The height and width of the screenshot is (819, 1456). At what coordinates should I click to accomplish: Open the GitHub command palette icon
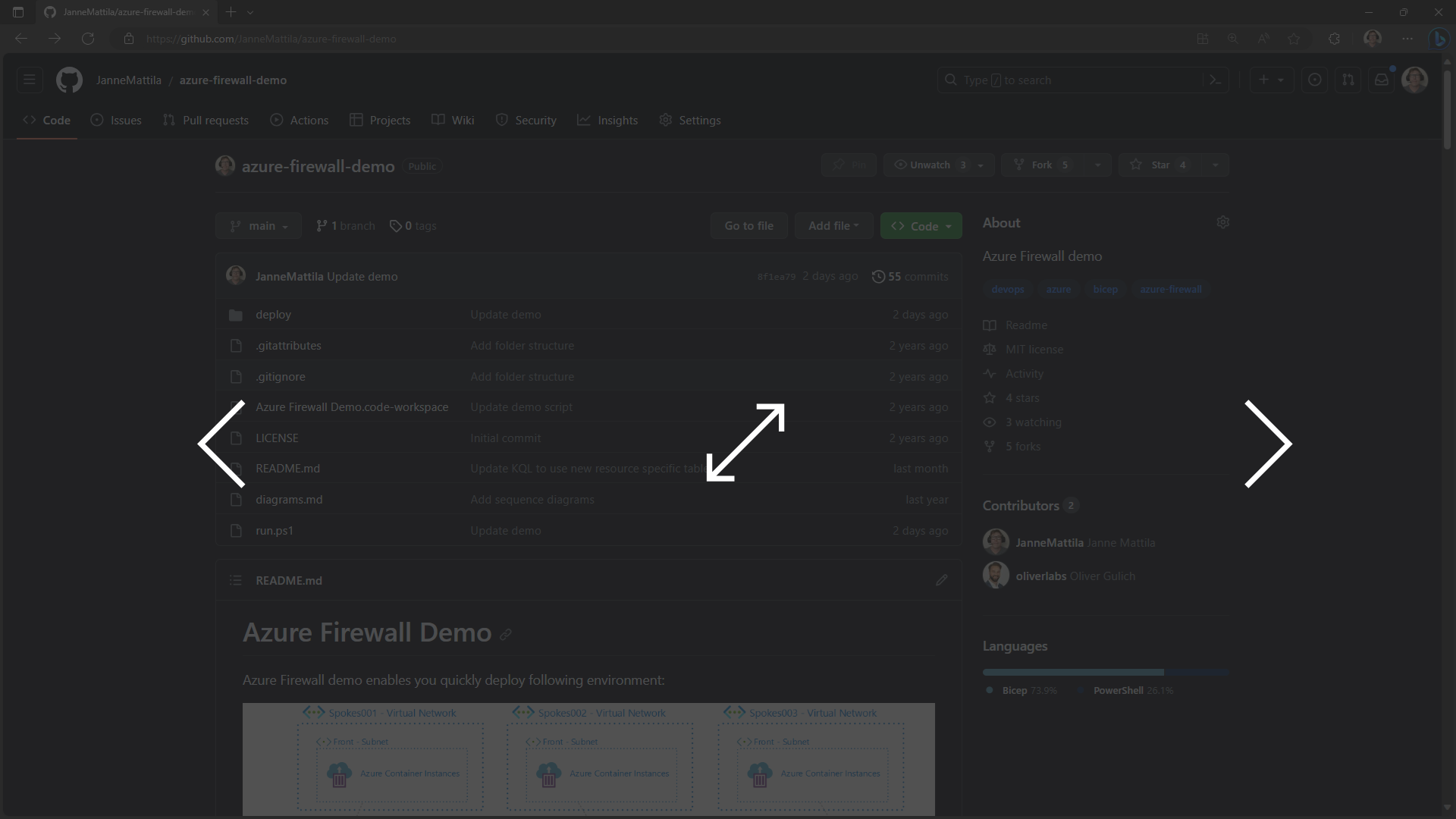(x=1215, y=80)
